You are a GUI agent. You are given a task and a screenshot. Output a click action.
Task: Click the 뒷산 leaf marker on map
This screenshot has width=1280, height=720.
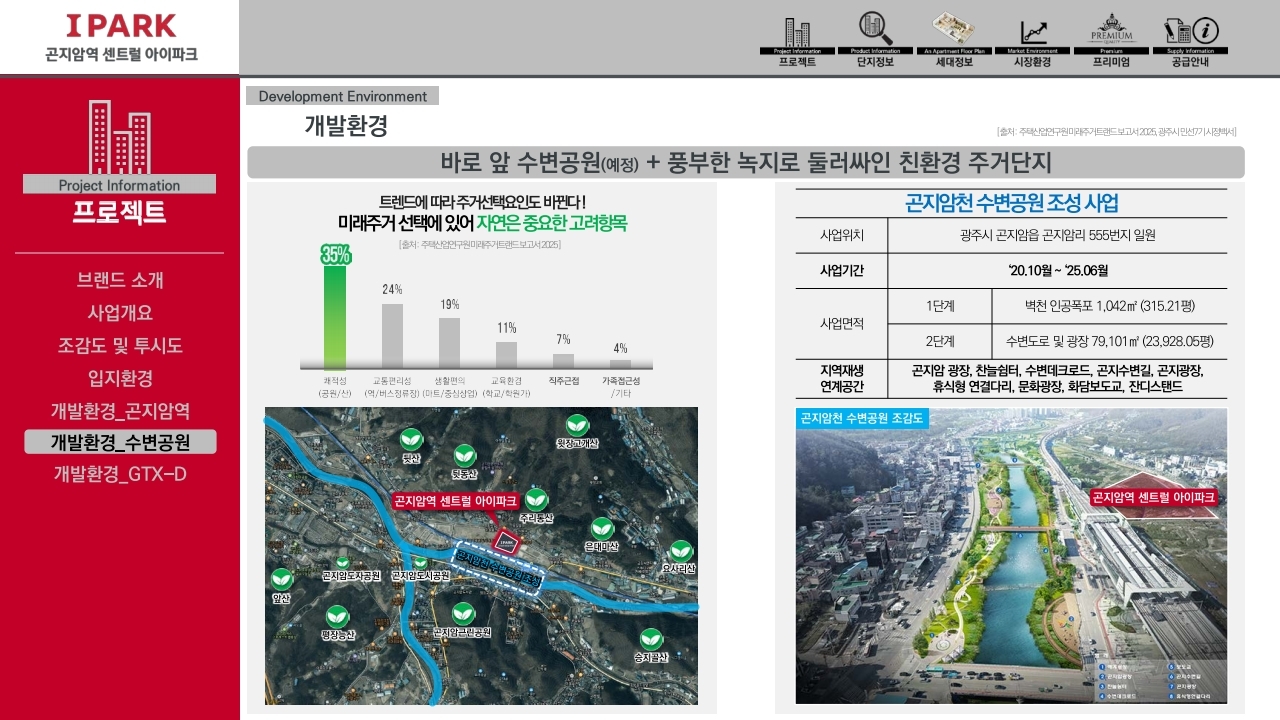(x=411, y=439)
